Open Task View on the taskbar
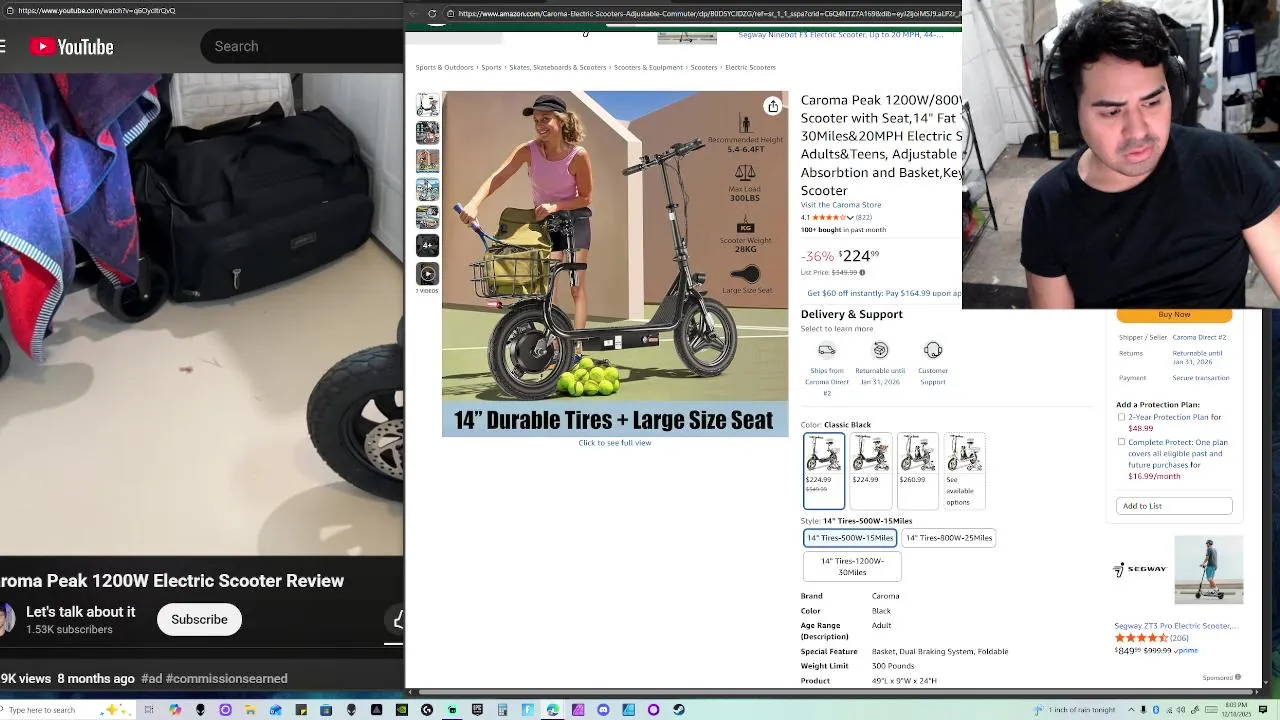This screenshot has width=1280, height=720. pos(149,710)
